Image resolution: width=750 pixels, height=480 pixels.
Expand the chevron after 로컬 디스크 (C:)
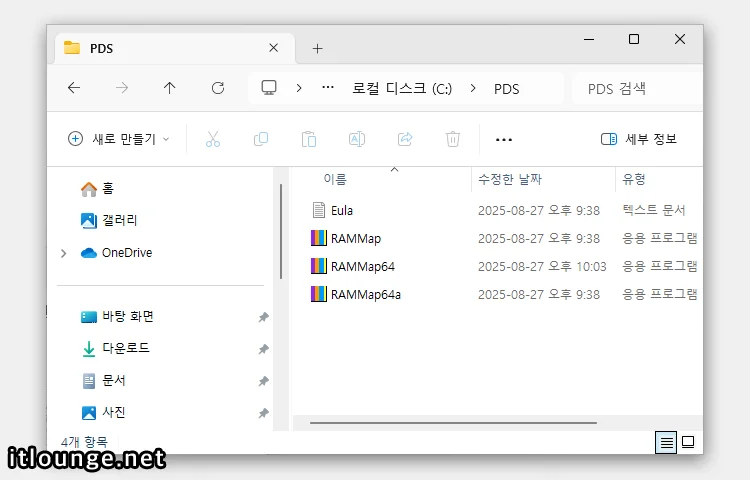click(473, 88)
